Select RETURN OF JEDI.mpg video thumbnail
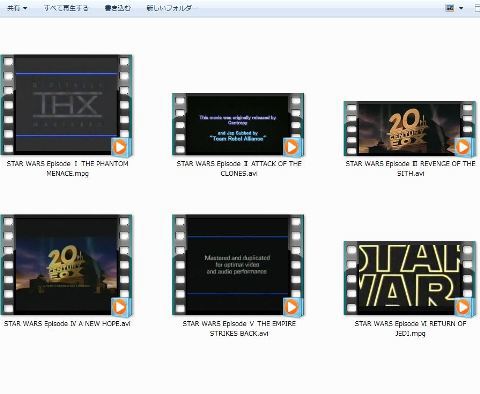Image resolution: width=480 pixels, height=394 pixels. pos(410,278)
